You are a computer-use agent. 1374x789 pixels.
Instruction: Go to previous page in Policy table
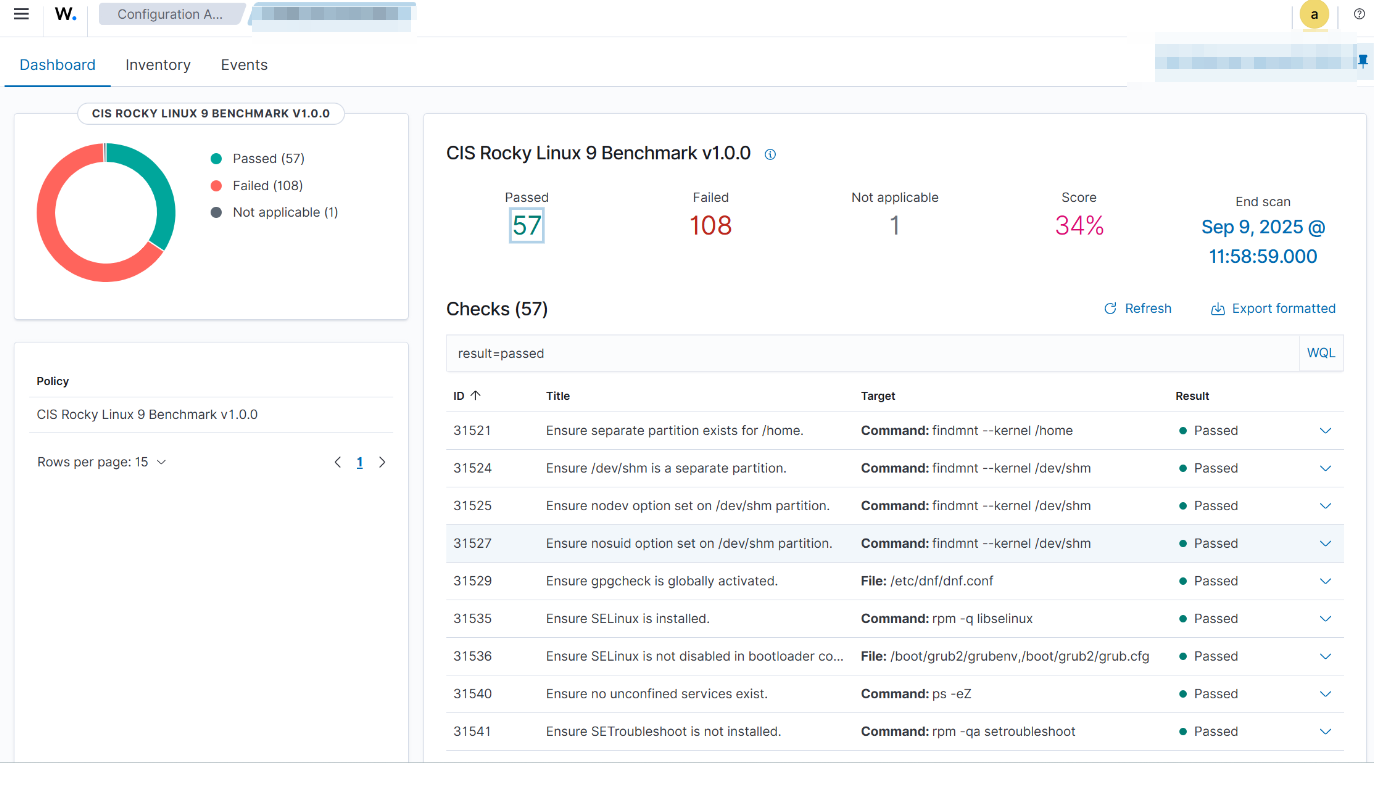coord(338,462)
